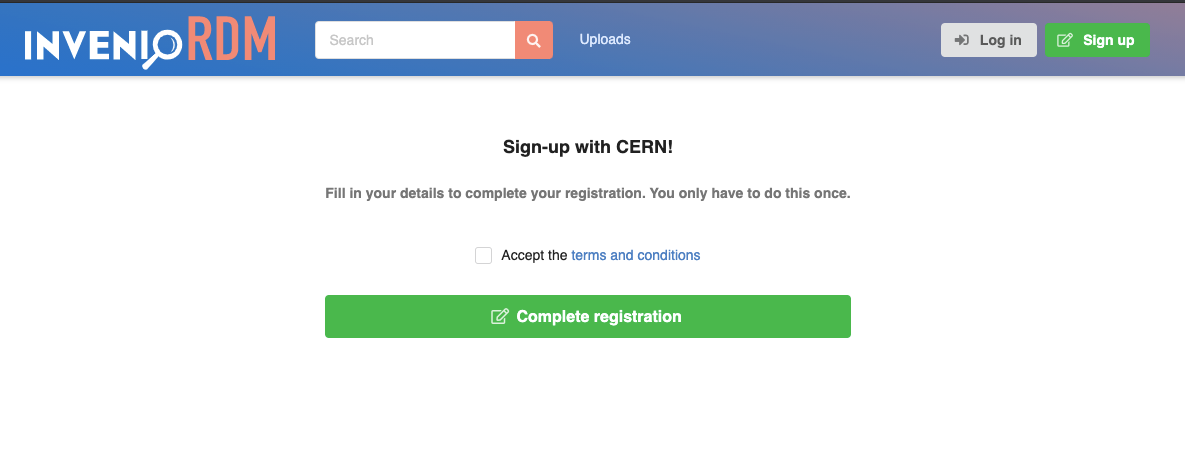This screenshot has width=1185, height=471.
Task: Open the Uploads menu item
Action: coord(605,39)
